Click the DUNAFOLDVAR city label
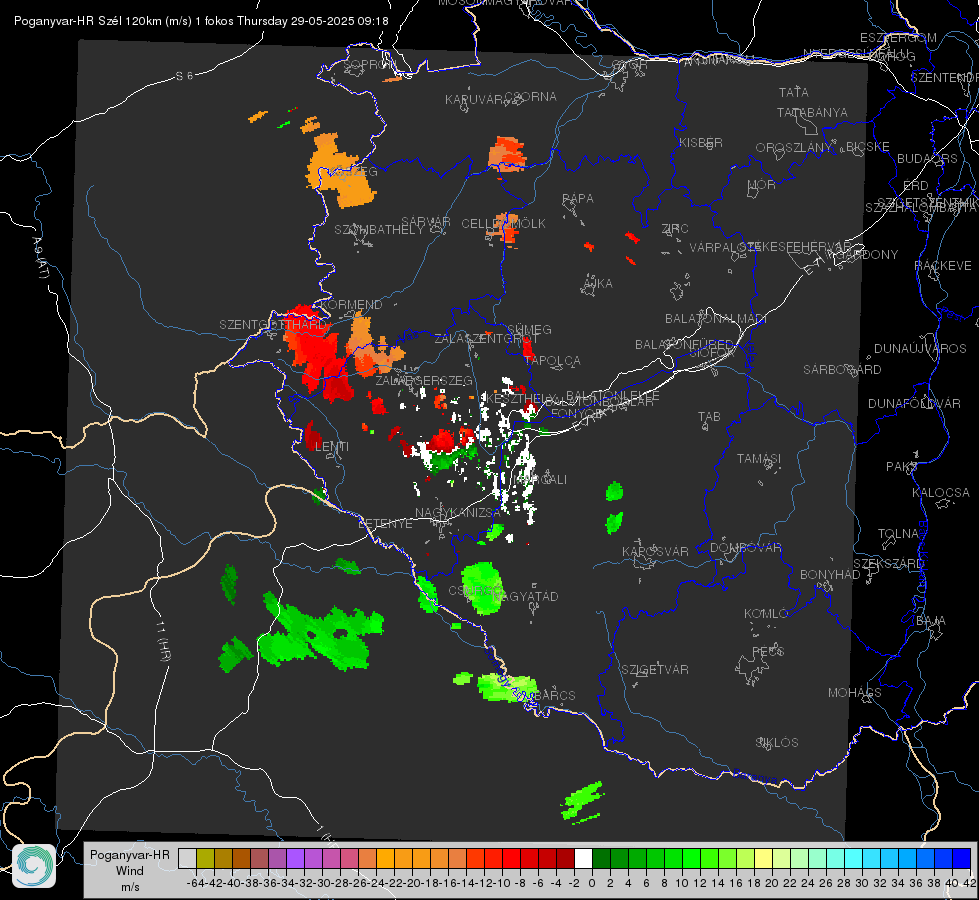The height and width of the screenshot is (900, 979). point(914,404)
